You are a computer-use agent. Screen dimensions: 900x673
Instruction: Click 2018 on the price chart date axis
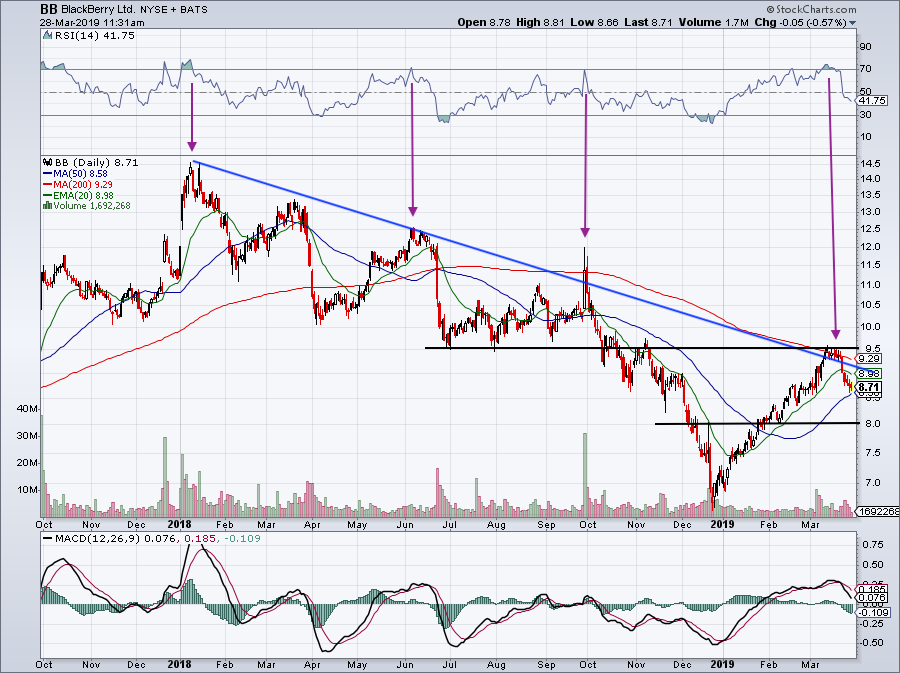180,524
